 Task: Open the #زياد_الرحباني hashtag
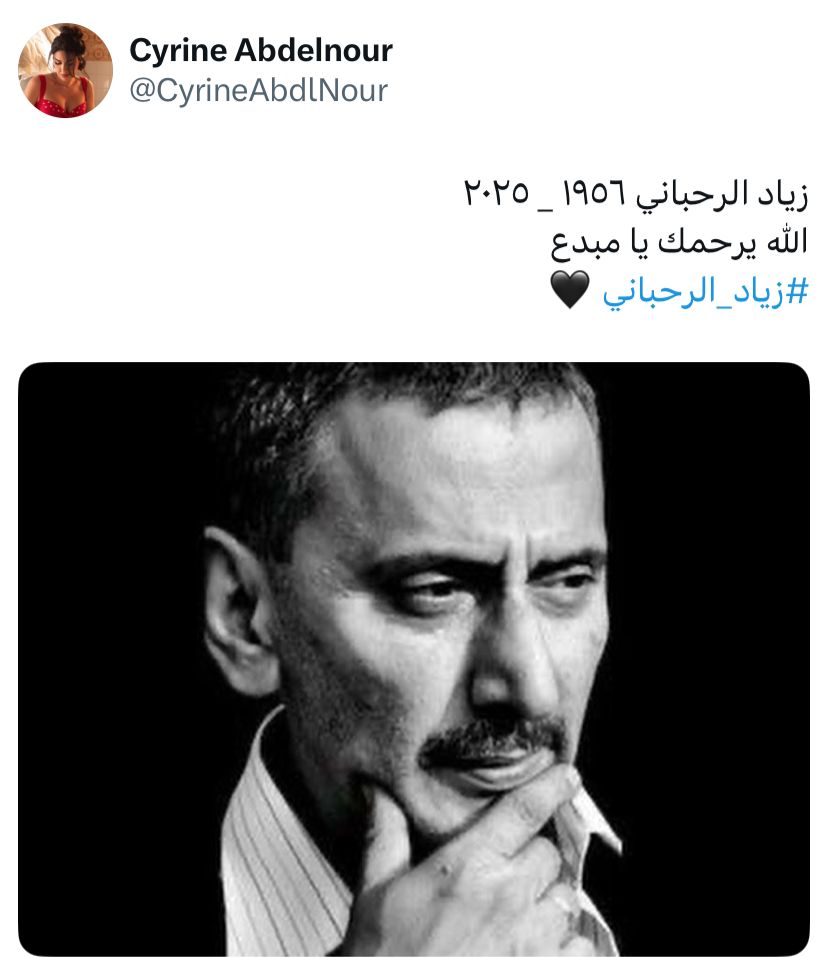click(x=705, y=291)
